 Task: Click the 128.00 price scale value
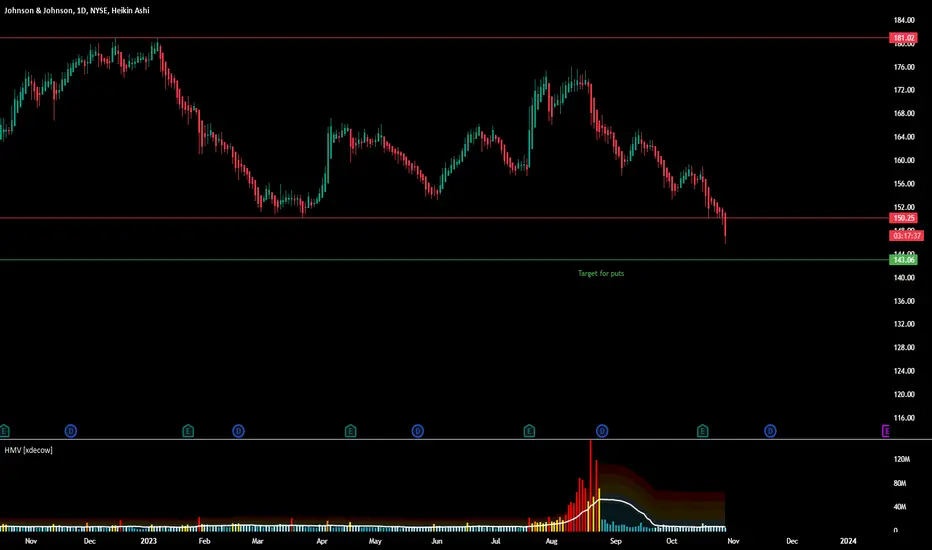click(904, 348)
